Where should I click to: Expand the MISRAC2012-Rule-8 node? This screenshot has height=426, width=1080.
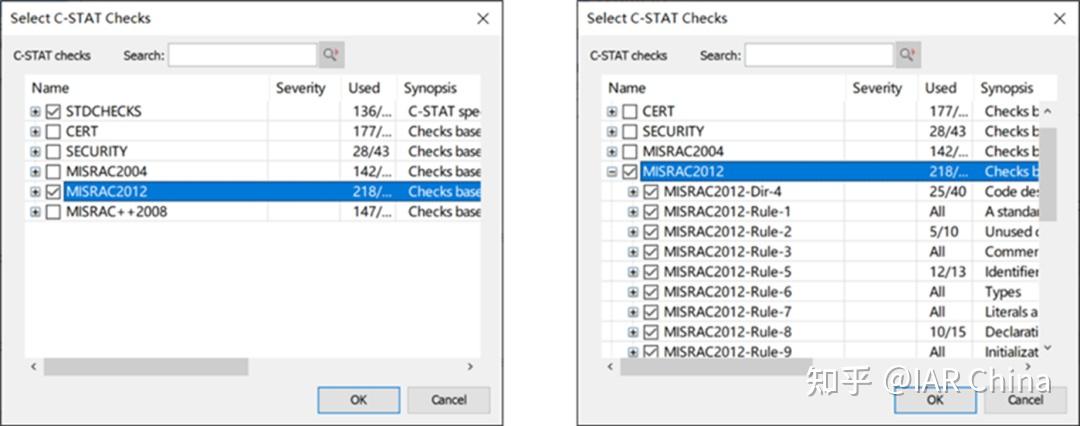point(632,332)
